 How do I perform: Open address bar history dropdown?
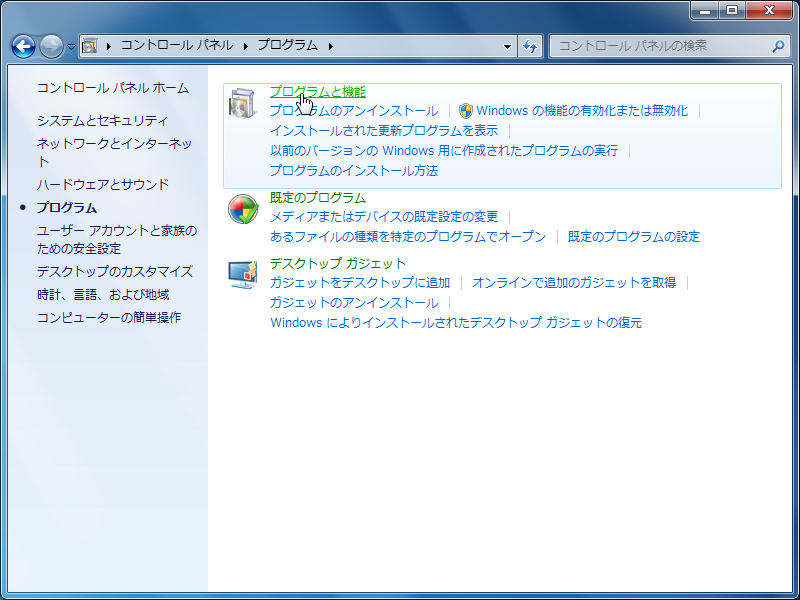pyautogui.click(x=507, y=46)
